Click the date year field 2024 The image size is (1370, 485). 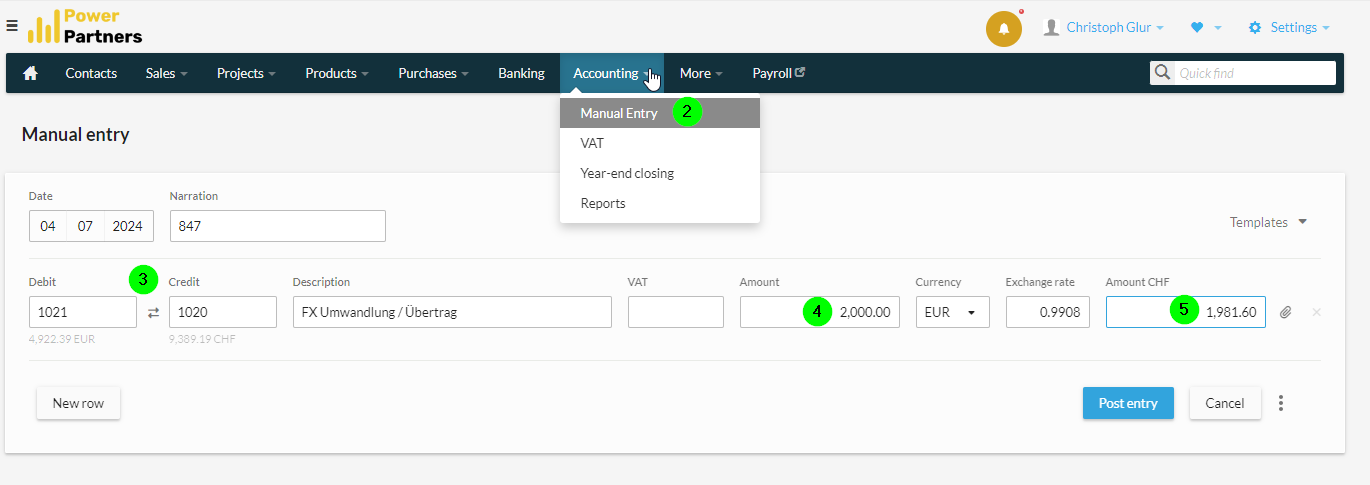point(128,226)
